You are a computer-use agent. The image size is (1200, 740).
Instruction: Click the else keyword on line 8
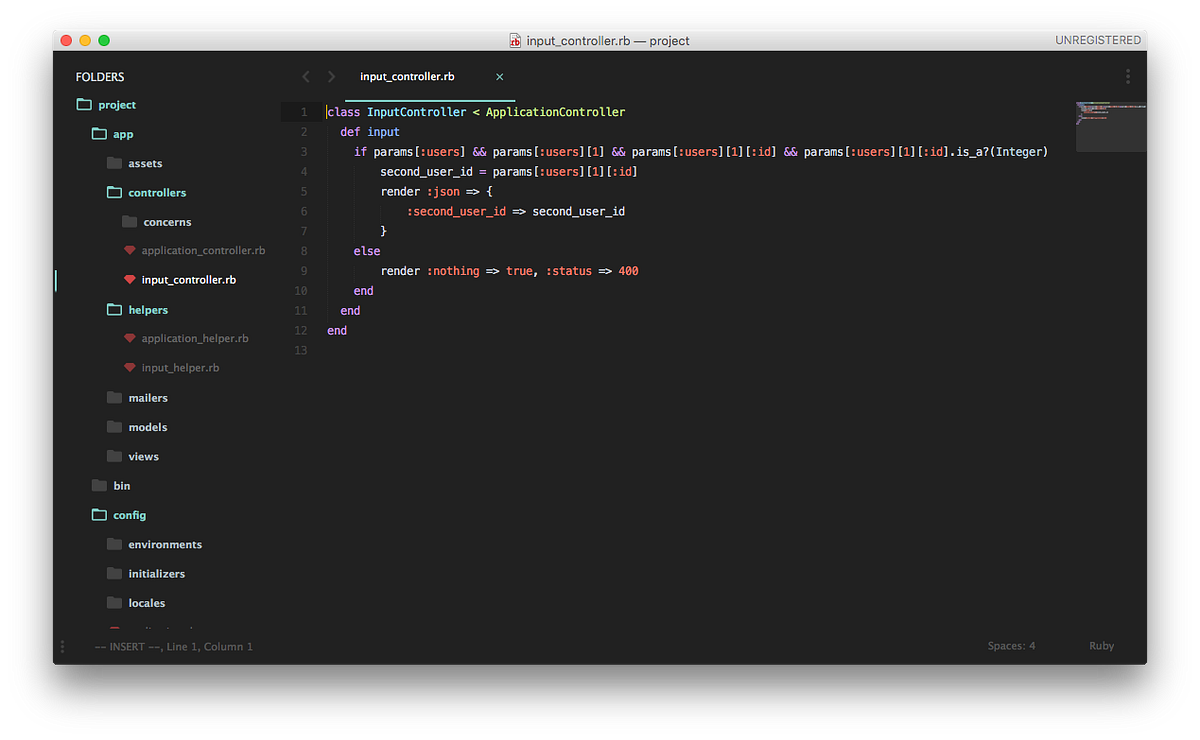(367, 251)
